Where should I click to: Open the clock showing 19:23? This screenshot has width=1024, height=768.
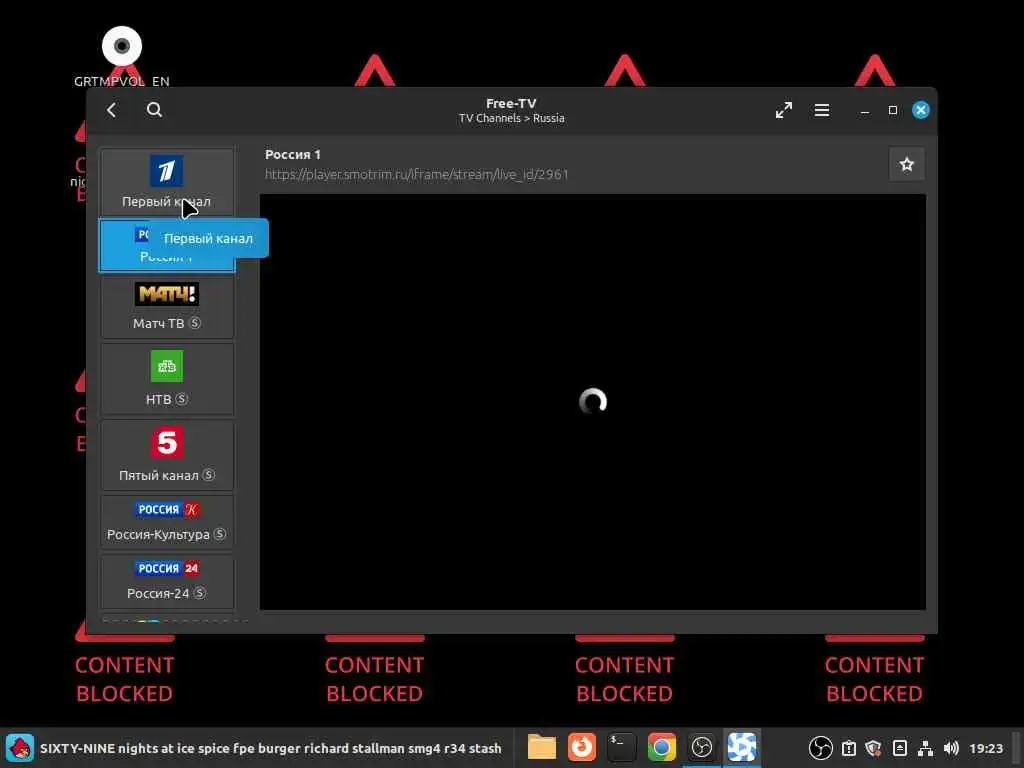(x=985, y=748)
